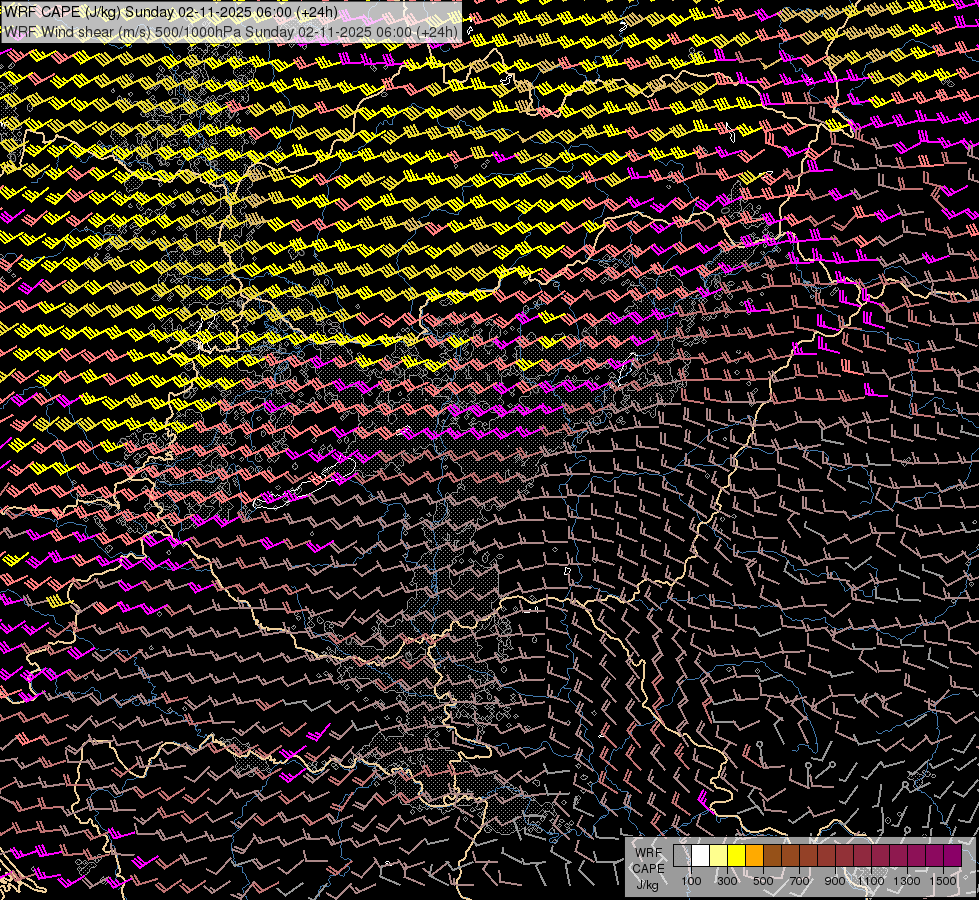Select the pale yellow legend swatch
The height and width of the screenshot is (900, 979).
pyautogui.click(x=718, y=856)
